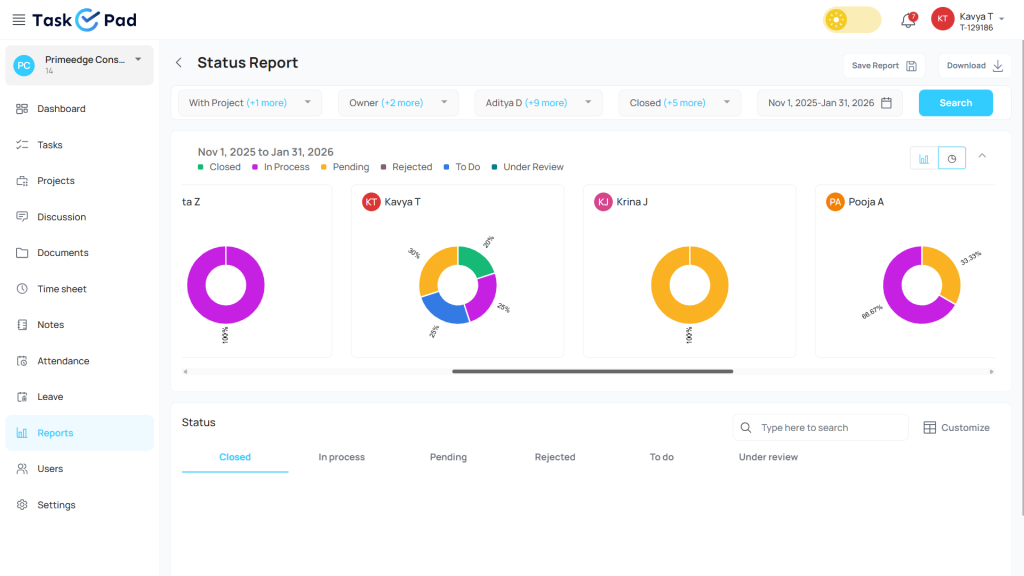Open Discussion in the sidebar
The height and width of the screenshot is (576, 1024).
pos(61,217)
